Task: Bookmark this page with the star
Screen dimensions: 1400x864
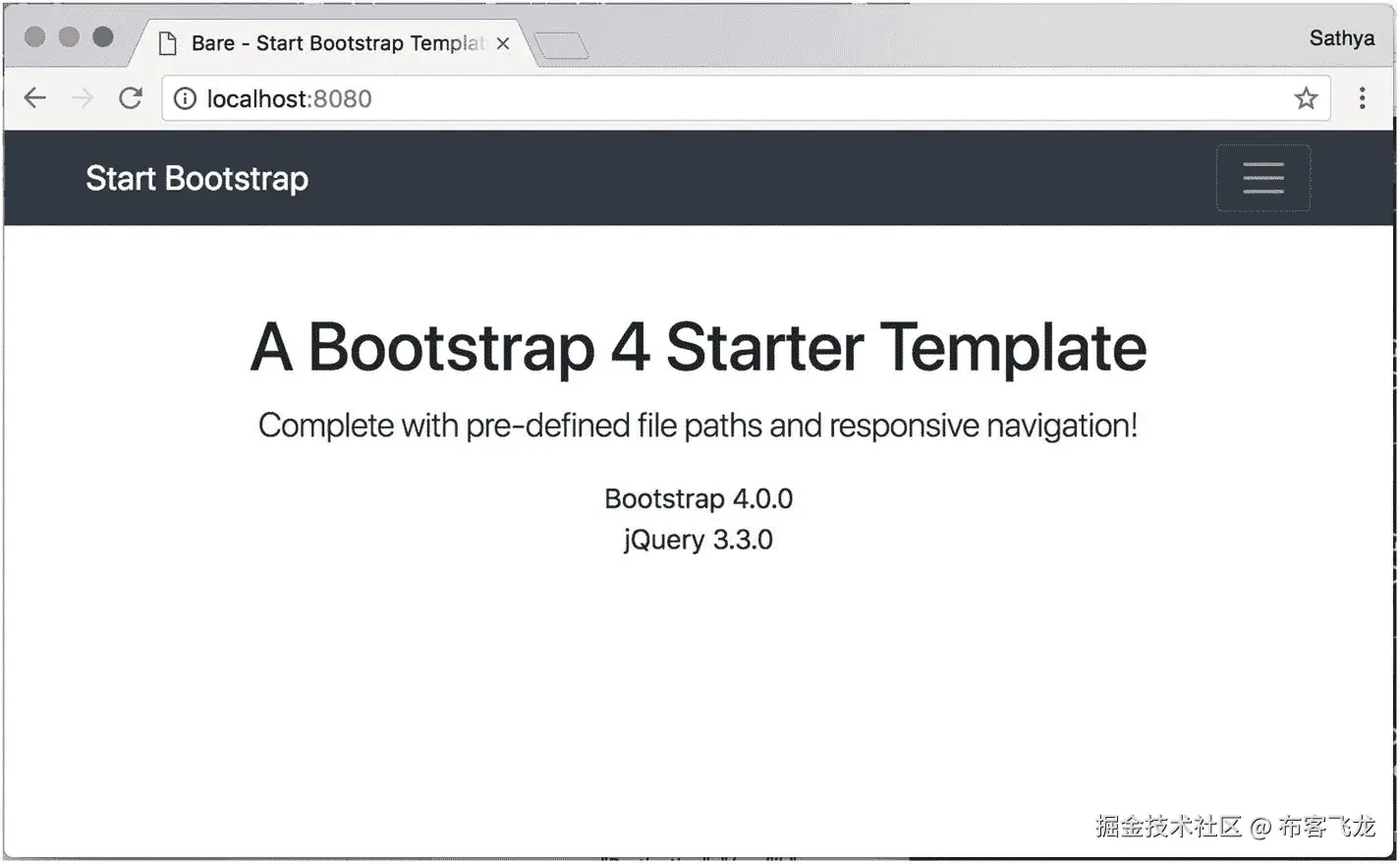Action: (1306, 98)
